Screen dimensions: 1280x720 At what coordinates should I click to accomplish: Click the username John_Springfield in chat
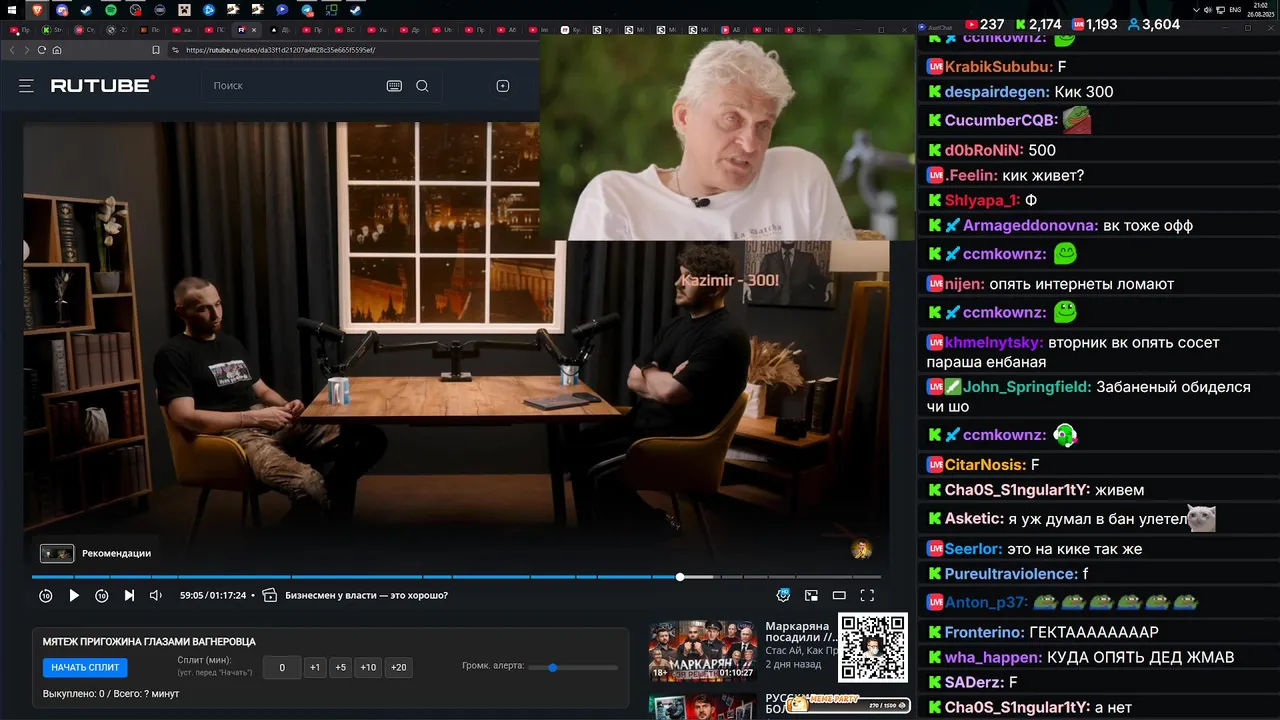[x=1027, y=387]
